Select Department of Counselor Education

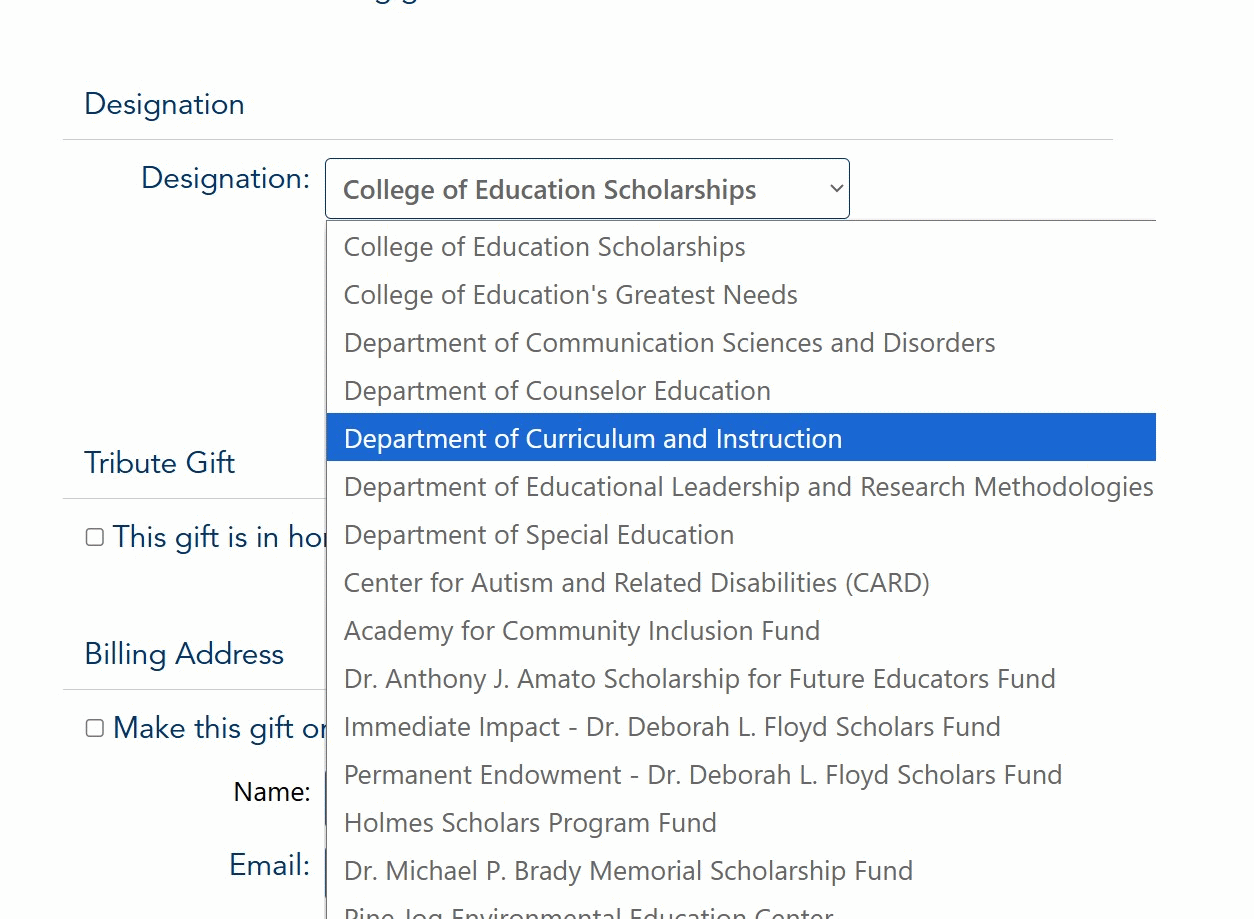click(556, 390)
